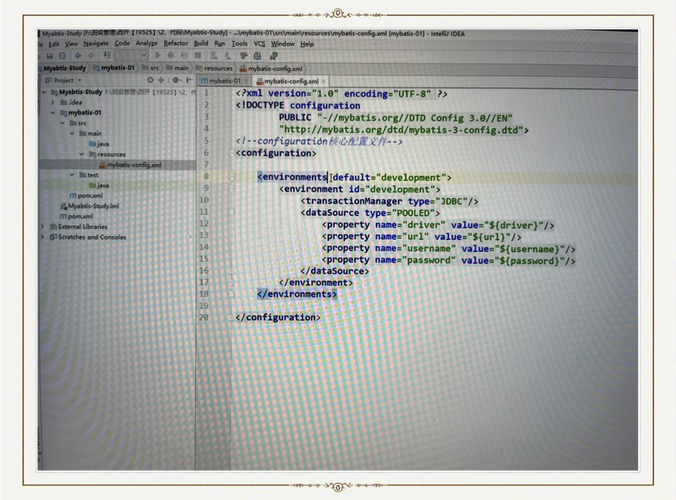Image resolution: width=676 pixels, height=500 pixels.
Task: Fold the environment tag at line 9
Action: point(232,188)
